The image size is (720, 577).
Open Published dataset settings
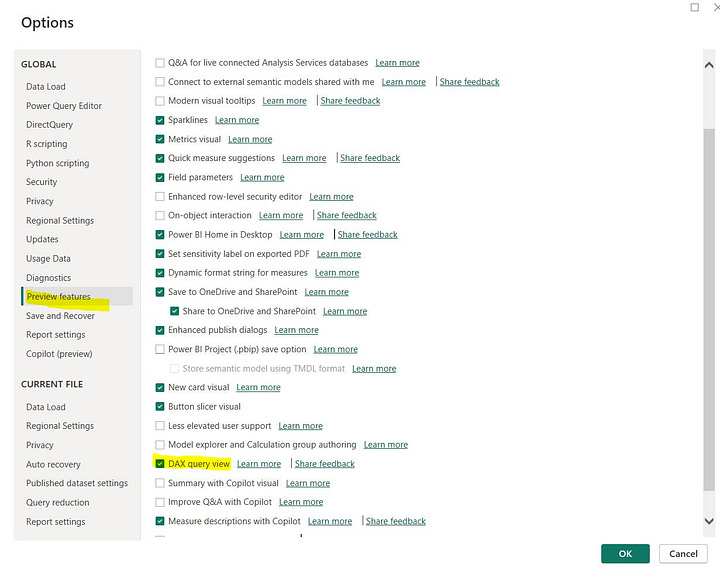[x=77, y=483]
